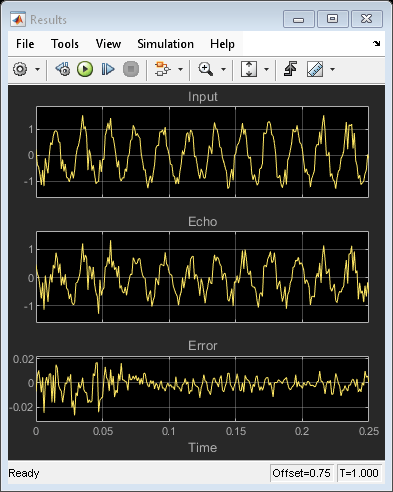The height and width of the screenshot is (492, 393).
Task: Maximize the Results window
Action: tap(332, 19)
